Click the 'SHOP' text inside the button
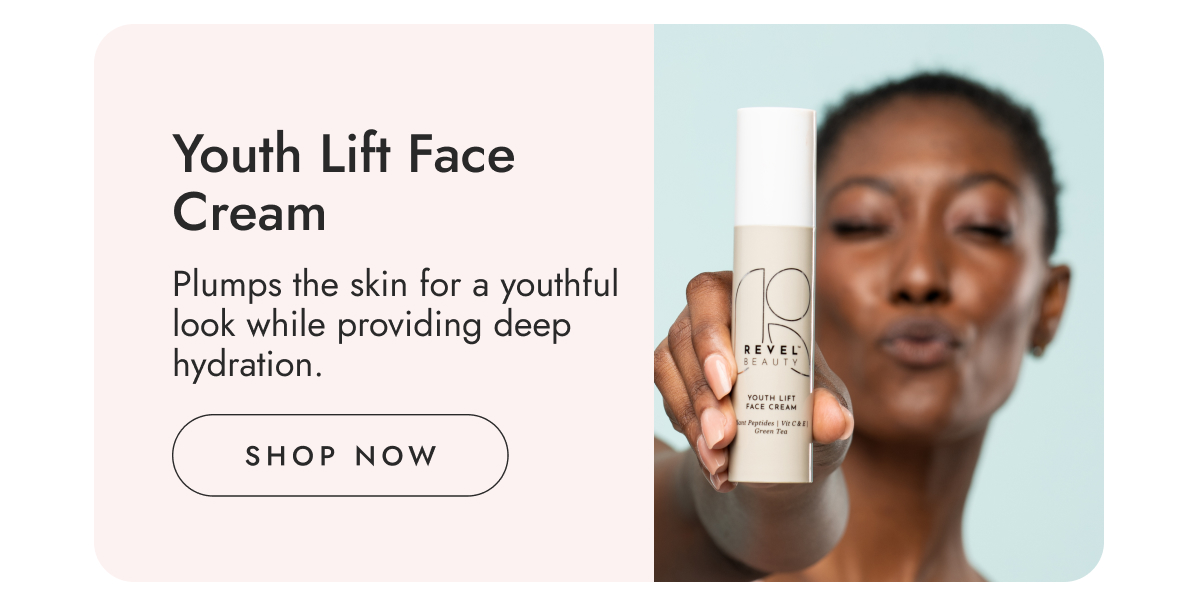 pyautogui.click(x=291, y=456)
